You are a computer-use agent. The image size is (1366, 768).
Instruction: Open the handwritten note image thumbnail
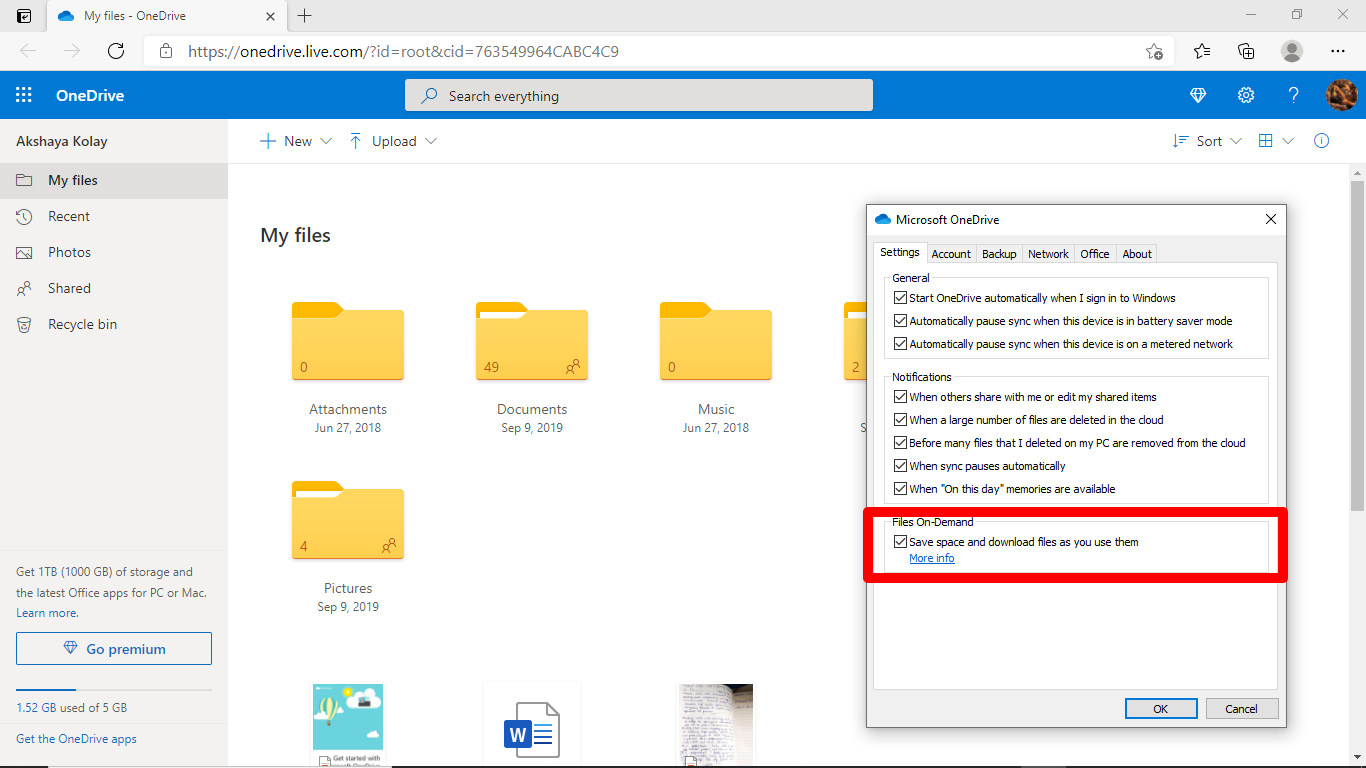pos(716,725)
